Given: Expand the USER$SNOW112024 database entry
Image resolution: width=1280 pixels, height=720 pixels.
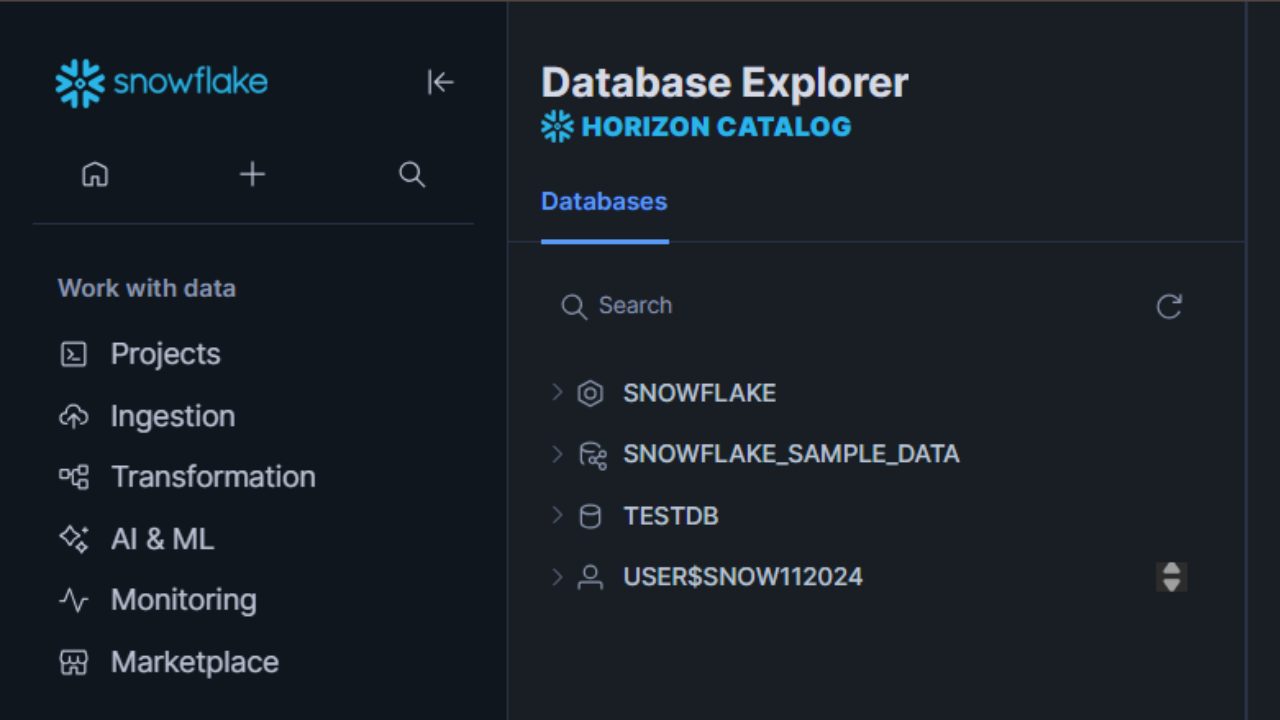Looking at the screenshot, I should pyautogui.click(x=558, y=577).
